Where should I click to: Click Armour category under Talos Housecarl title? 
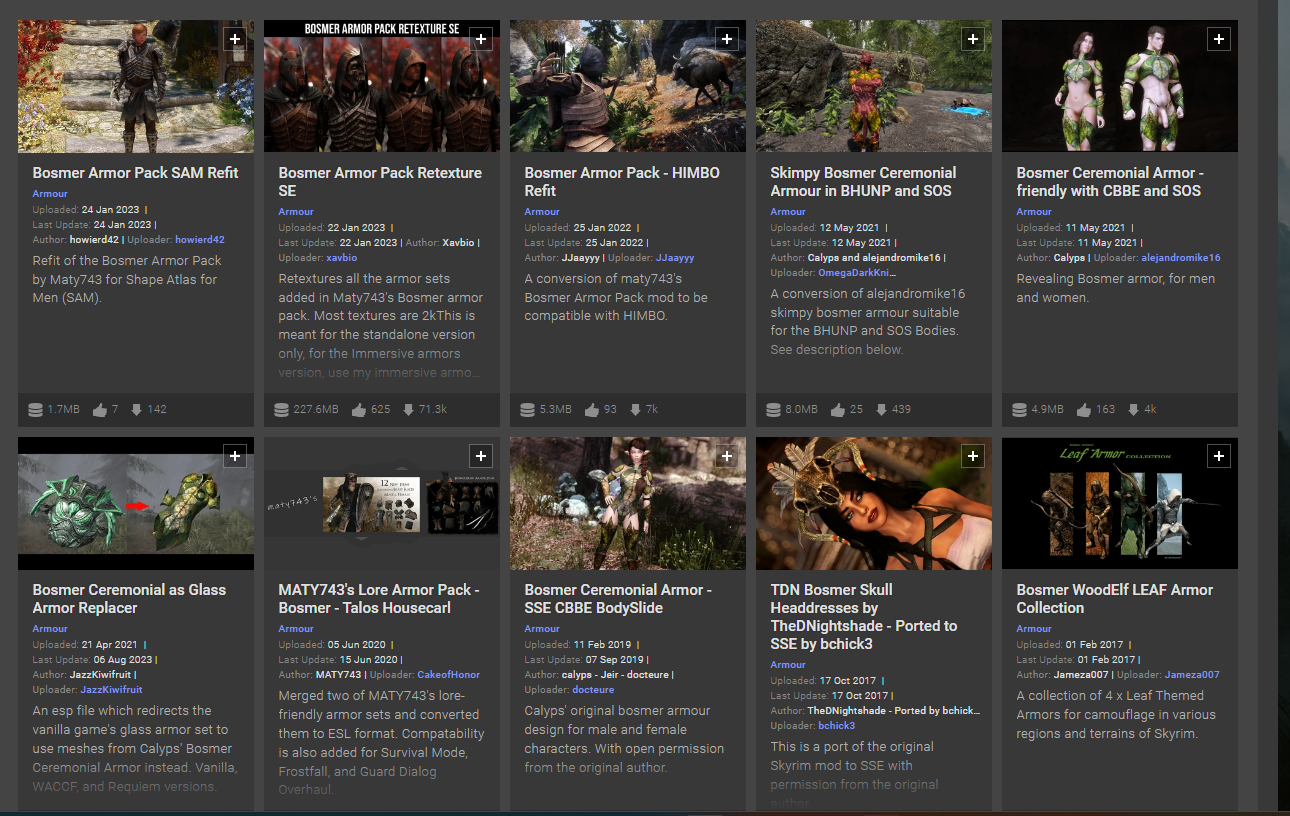tap(296, 629)
